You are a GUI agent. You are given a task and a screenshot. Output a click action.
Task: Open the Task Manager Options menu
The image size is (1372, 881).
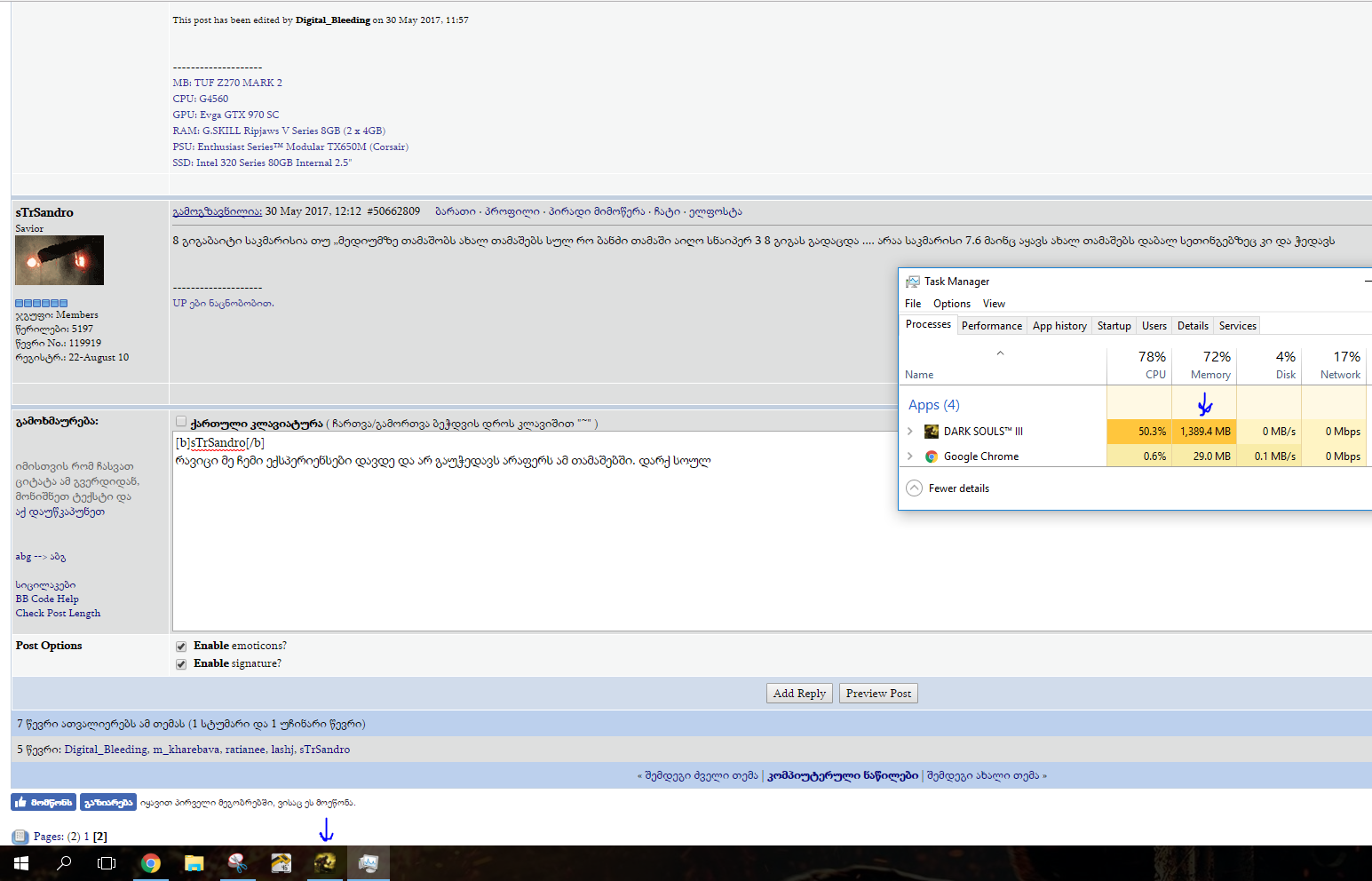[952, 304]
